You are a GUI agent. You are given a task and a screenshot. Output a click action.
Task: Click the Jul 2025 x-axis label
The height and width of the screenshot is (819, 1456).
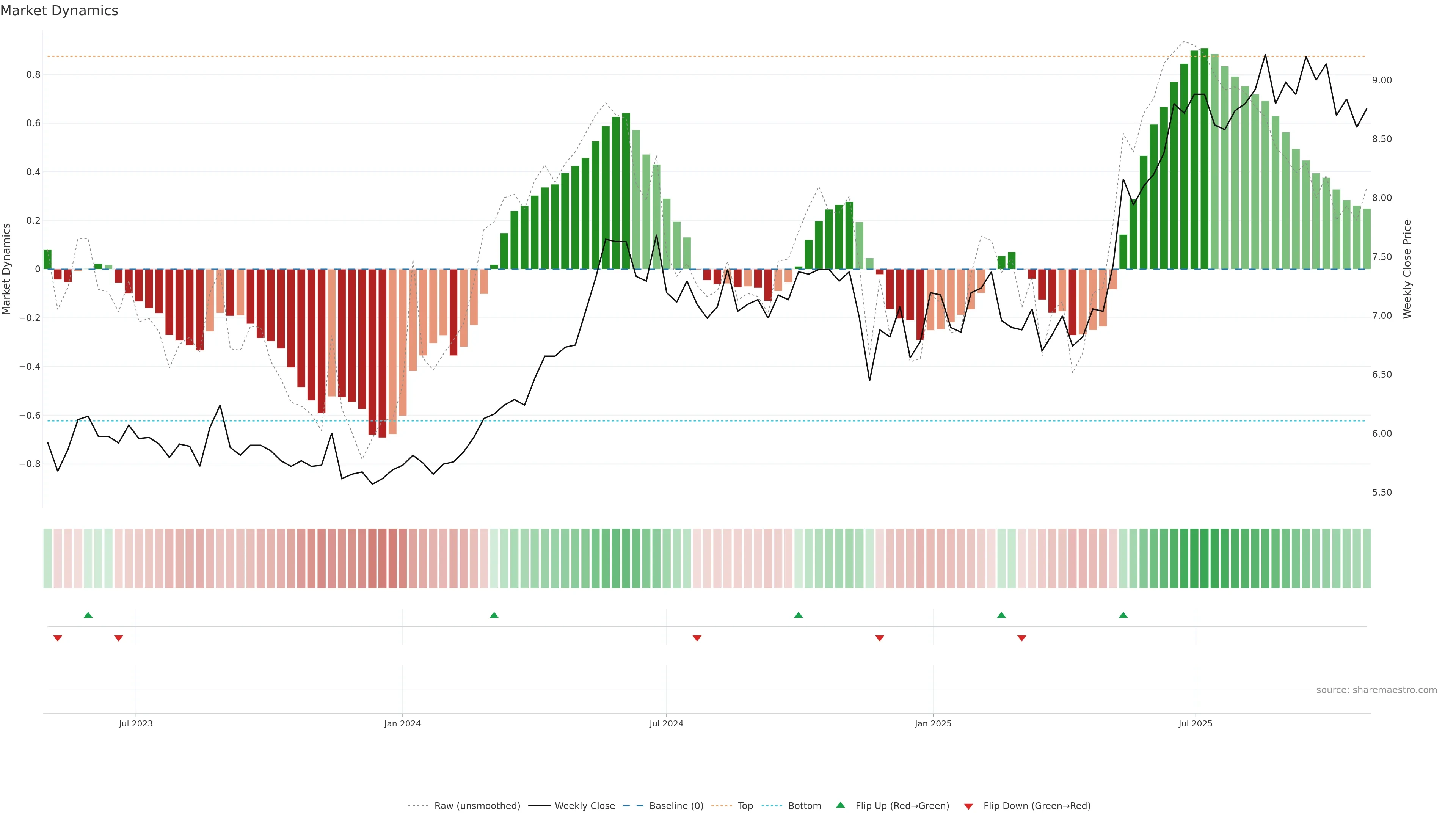(1195, 723)
